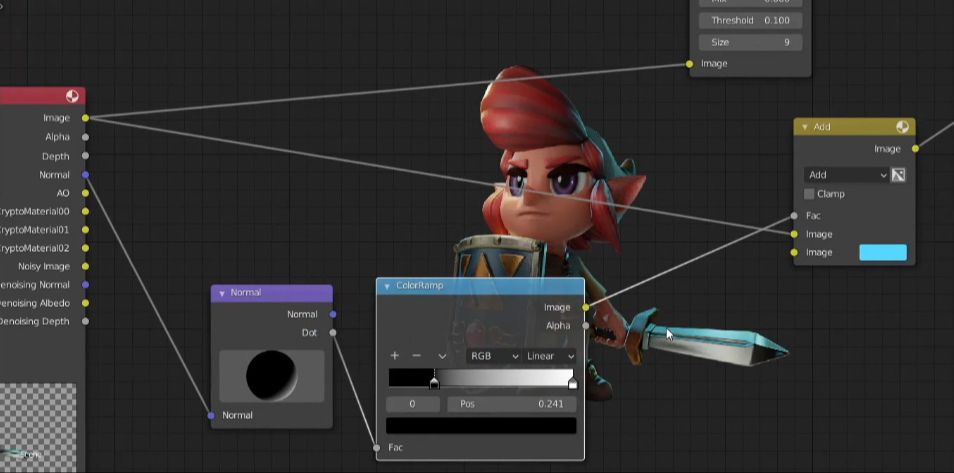Click the active stop index field 0
Viewport: 954px width, 473px height.
(x=413, y=404)
